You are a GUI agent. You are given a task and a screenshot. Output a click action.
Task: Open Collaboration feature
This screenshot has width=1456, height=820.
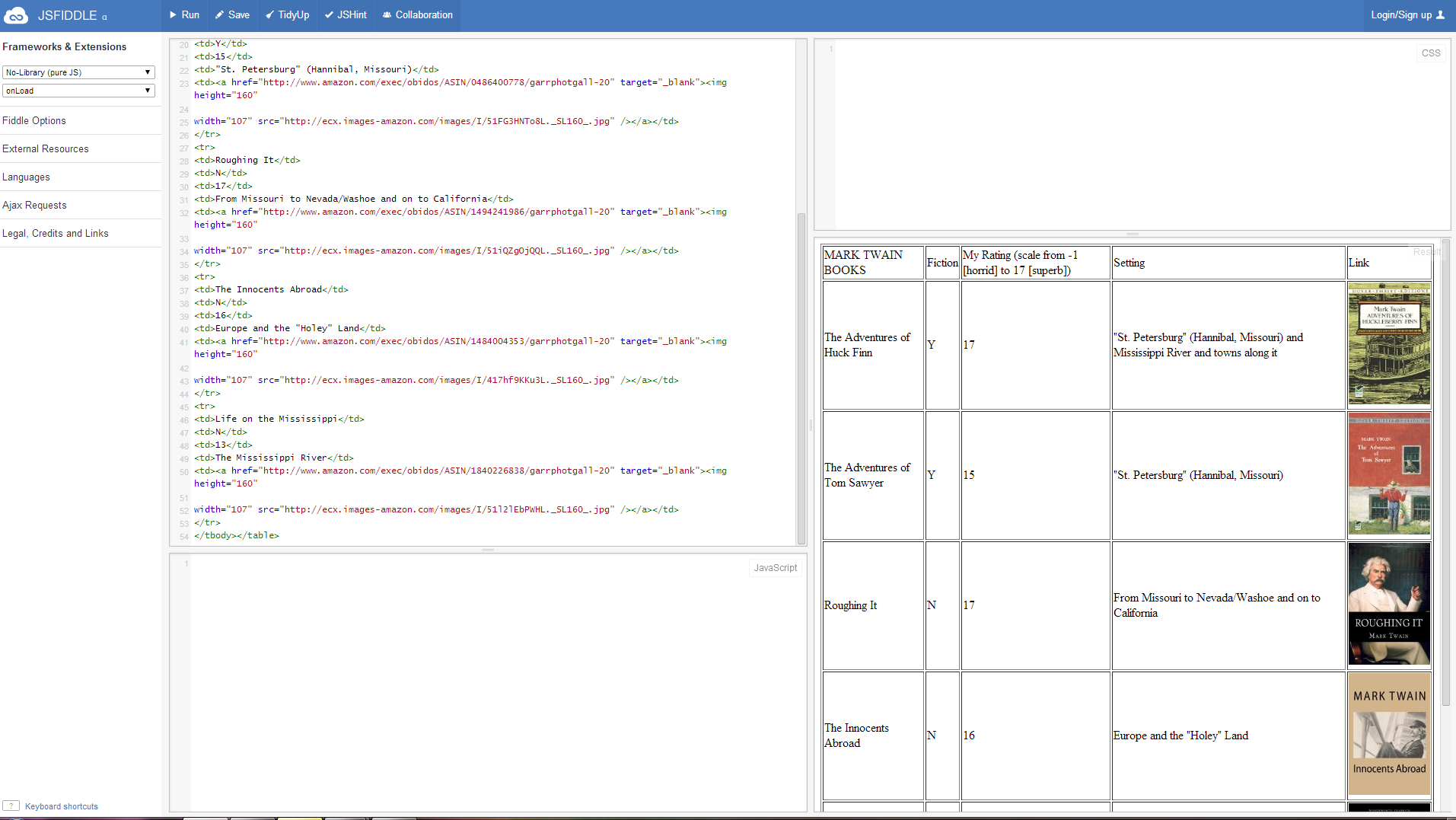(x=418, y=15)
